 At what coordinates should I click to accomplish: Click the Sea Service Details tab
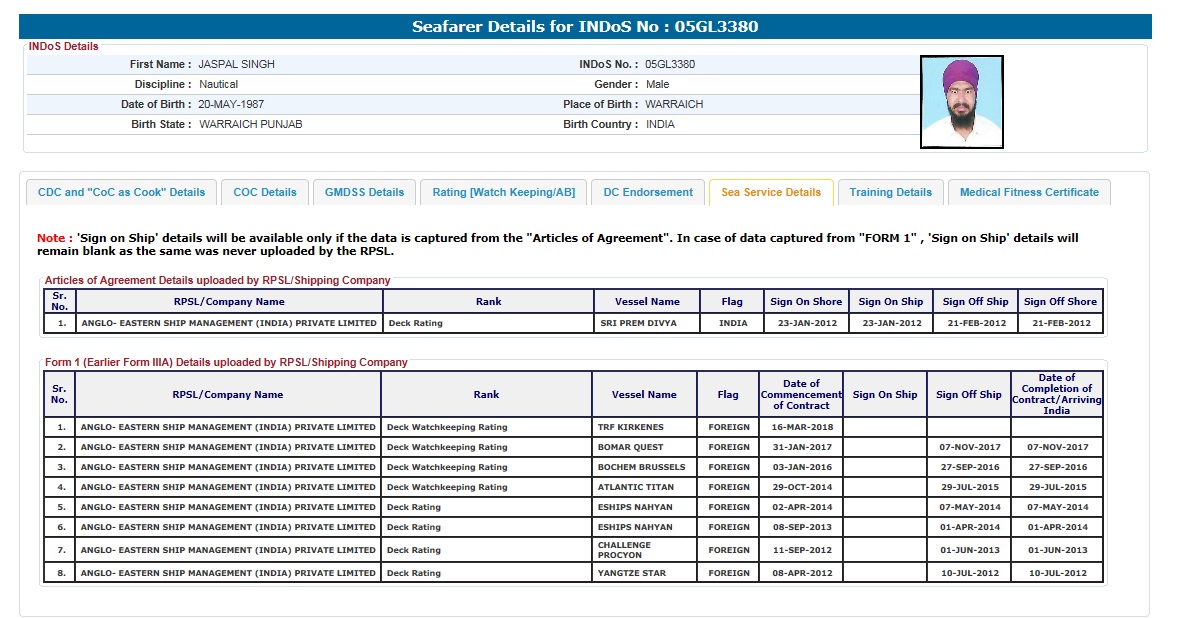click(x=770, y=192)
